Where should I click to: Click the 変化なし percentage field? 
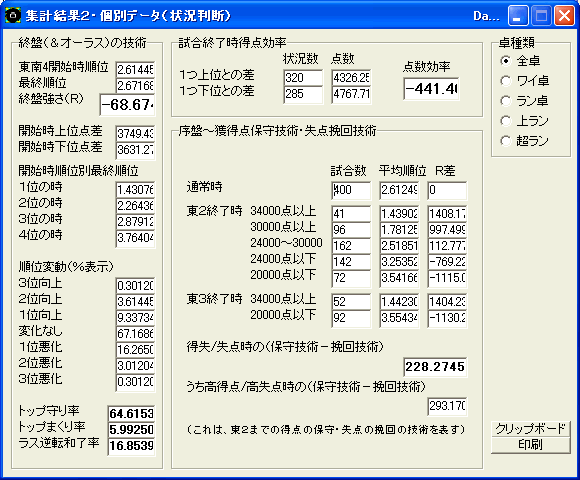135,334
